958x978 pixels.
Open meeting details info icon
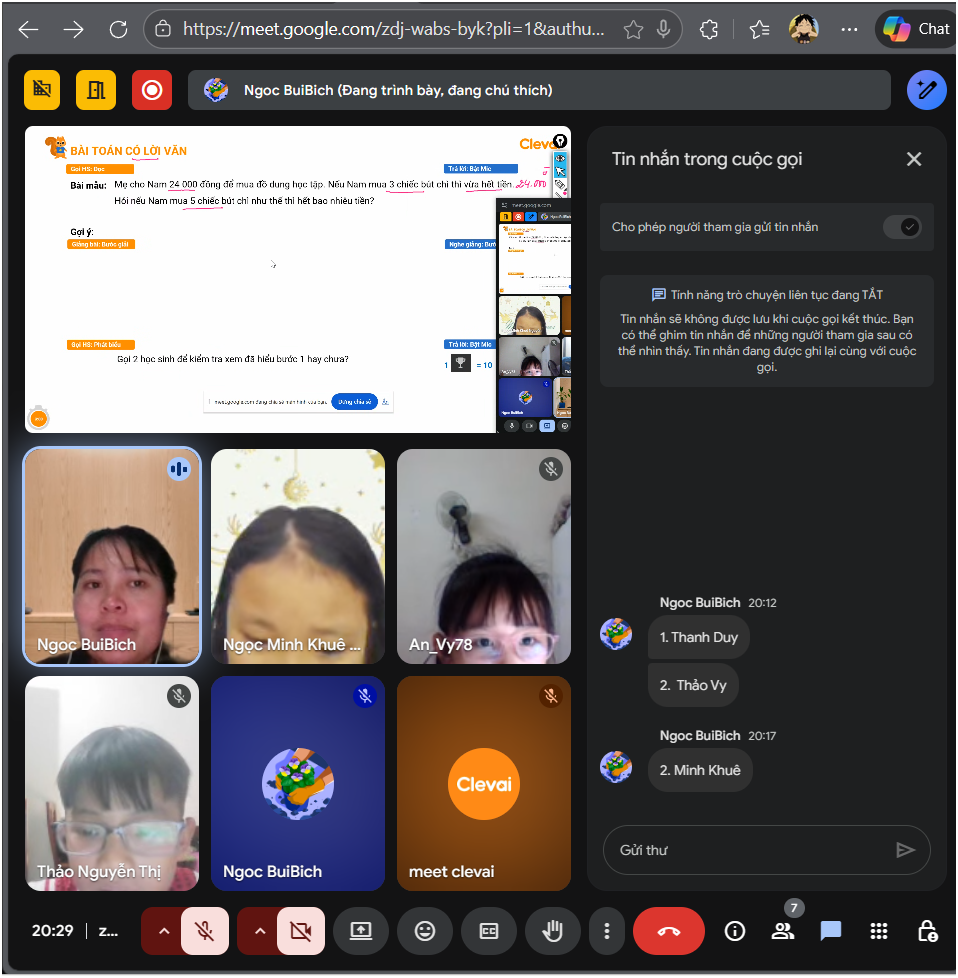coord(735,931)
